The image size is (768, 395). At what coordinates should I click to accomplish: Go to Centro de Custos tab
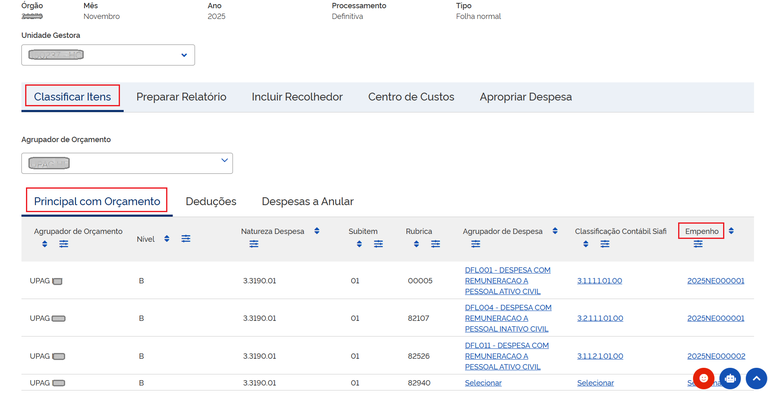[411, 97]
